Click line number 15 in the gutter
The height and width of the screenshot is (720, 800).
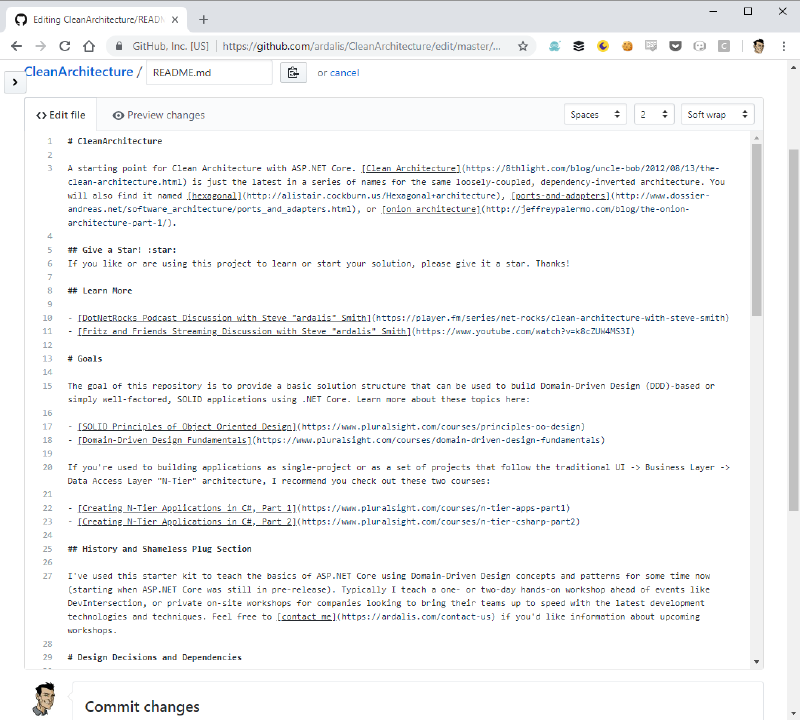pyautogui.click(x=47, y=386)
